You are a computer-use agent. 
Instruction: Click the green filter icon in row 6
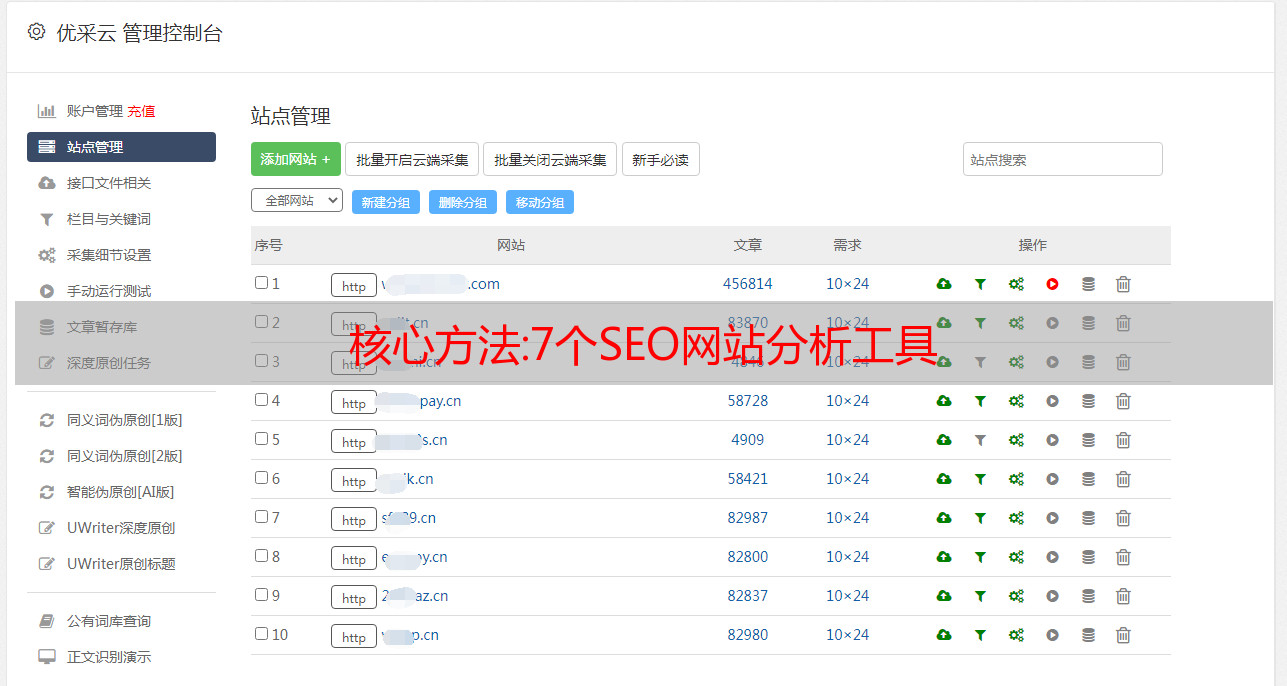coord(980,479)
